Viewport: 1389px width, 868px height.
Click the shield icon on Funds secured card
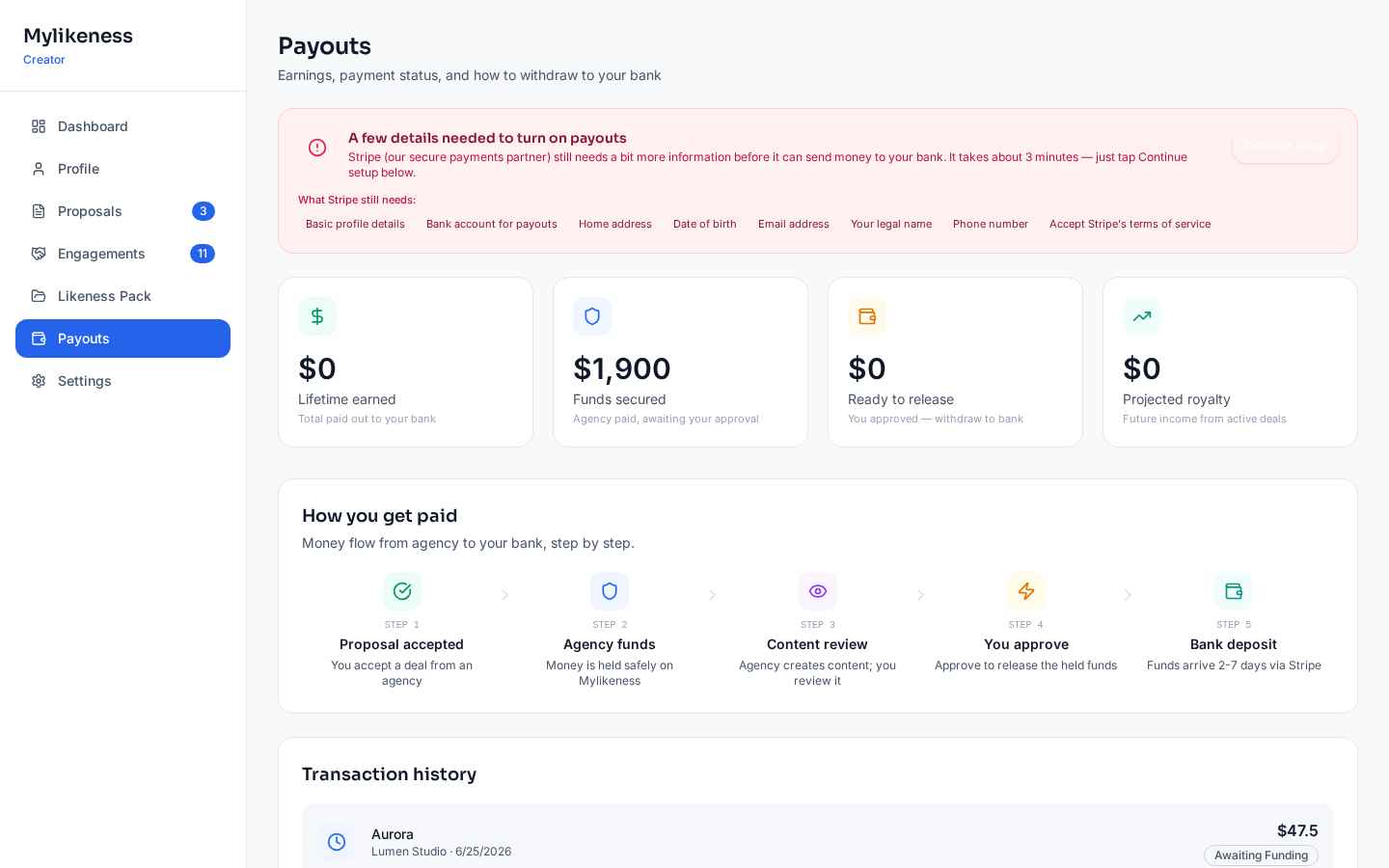pyautogui.click(x=592, y=316)
